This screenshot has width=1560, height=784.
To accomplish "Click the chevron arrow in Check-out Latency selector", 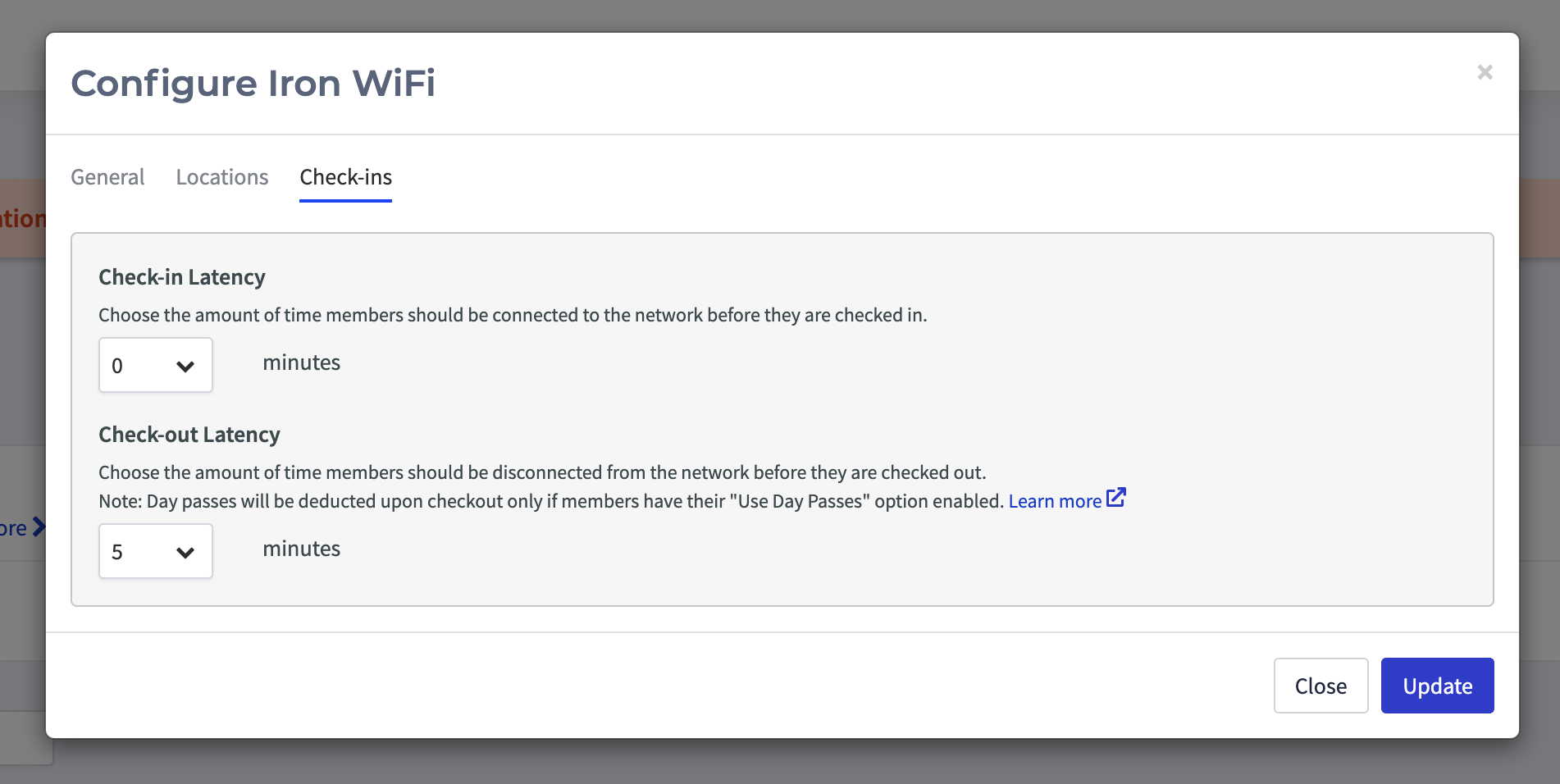I will [185, 552].
